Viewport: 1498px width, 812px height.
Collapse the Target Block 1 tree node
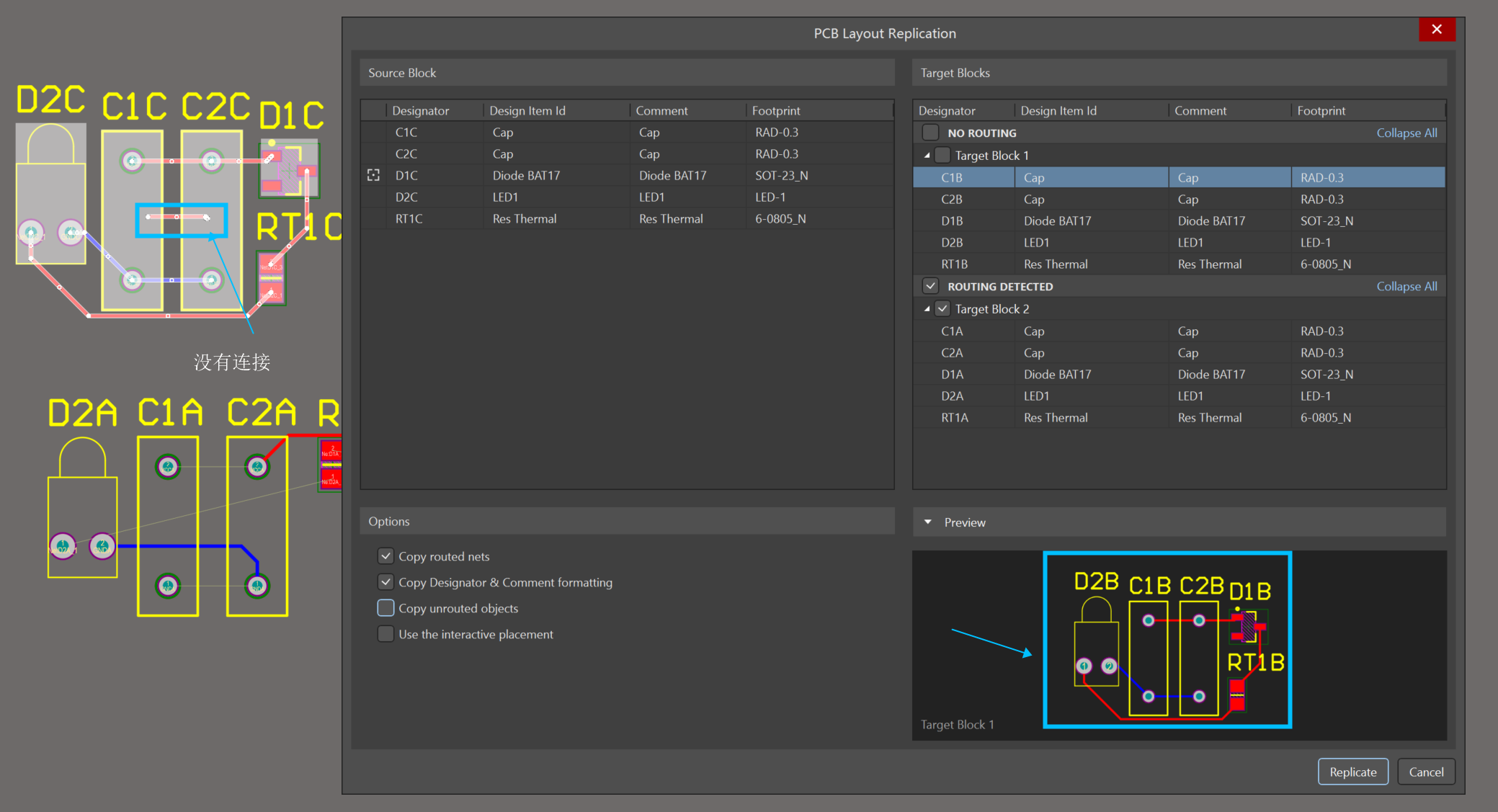coord(927,156)
